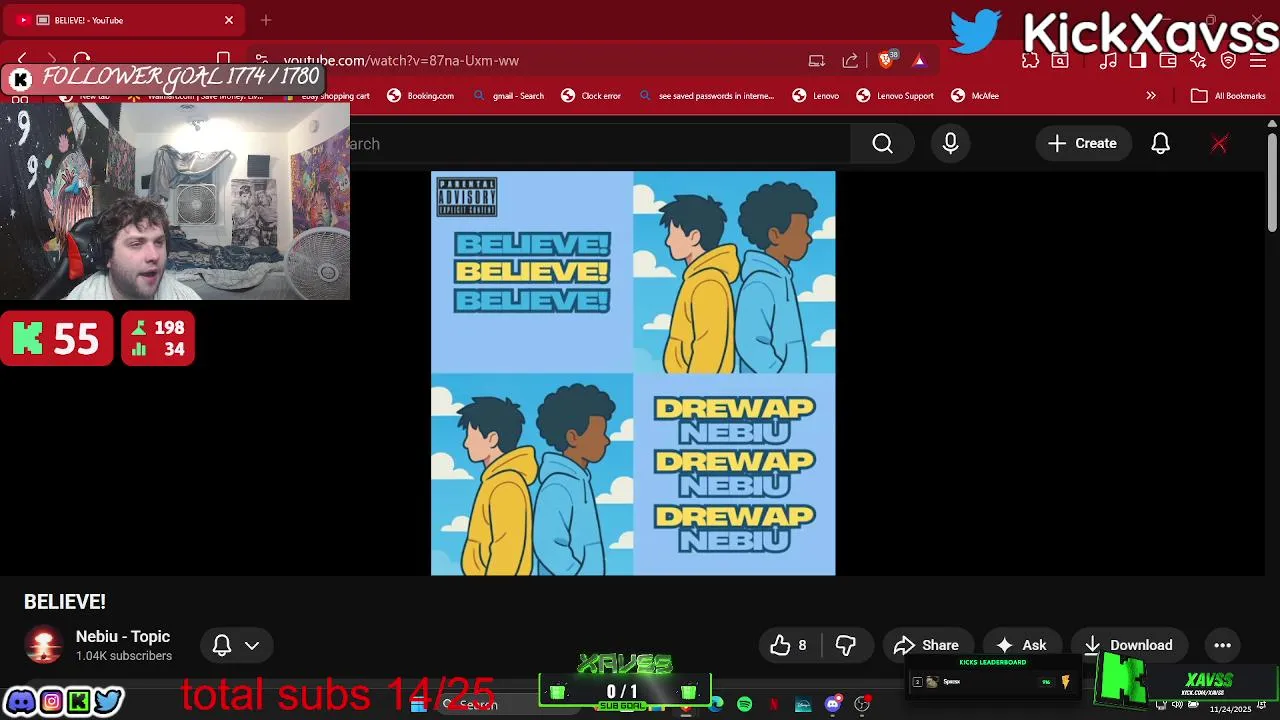1280x720 pixels.
Task: Open Netflix from the taskbar
Action: click(x=774, y=705)
